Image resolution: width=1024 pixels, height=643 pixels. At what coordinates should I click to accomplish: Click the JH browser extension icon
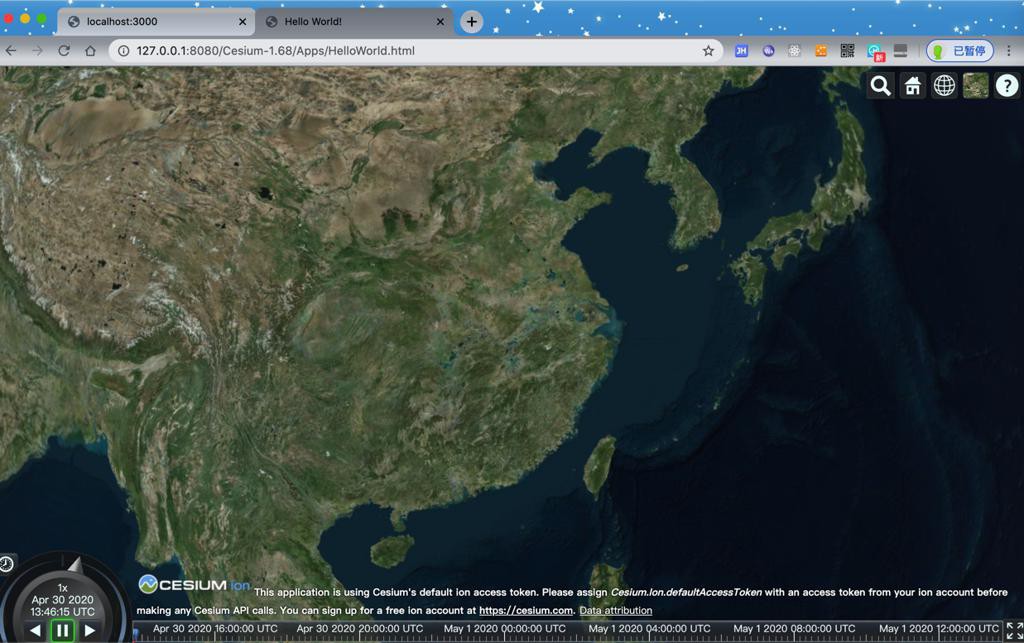[x=741, y=50]
